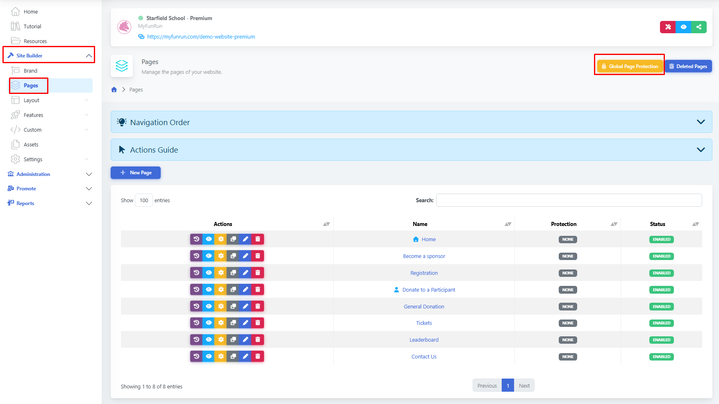Click the New Page button
Viewport: 719px width, 404px height.
click(x=135, y=173)
